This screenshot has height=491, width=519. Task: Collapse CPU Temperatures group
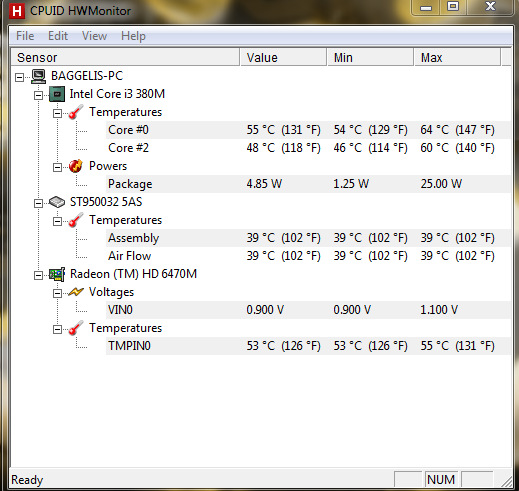tap(57, 114)
